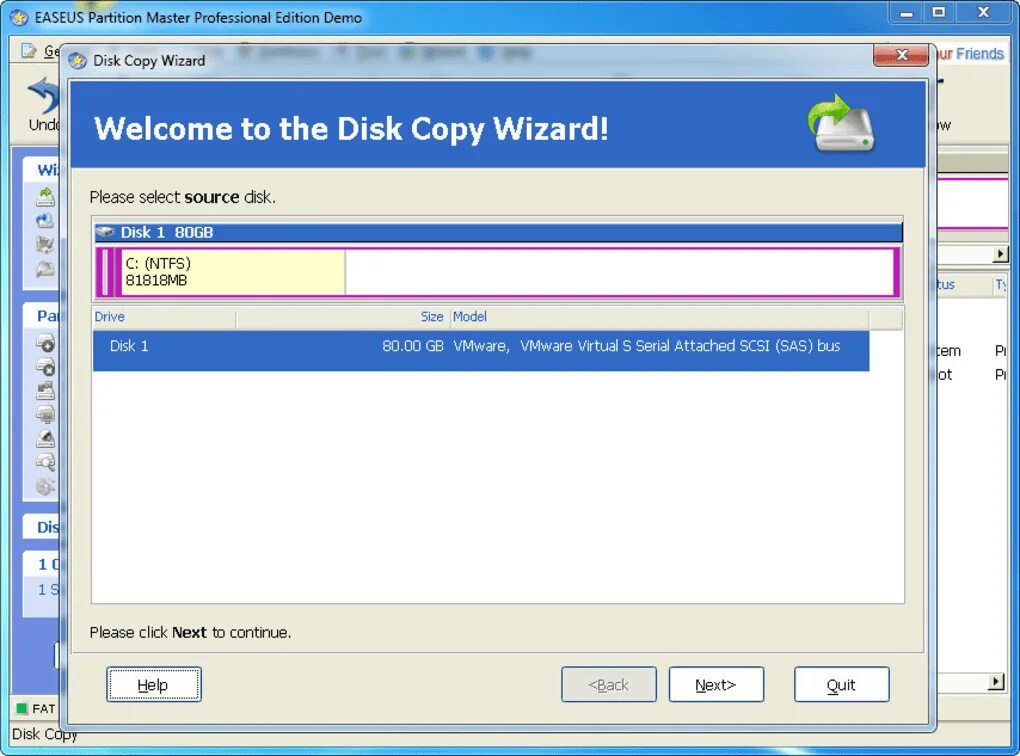1020x756 pixels.
Task: Click the green-arrow drive icon under Wizards
Action: coord(46,196)
